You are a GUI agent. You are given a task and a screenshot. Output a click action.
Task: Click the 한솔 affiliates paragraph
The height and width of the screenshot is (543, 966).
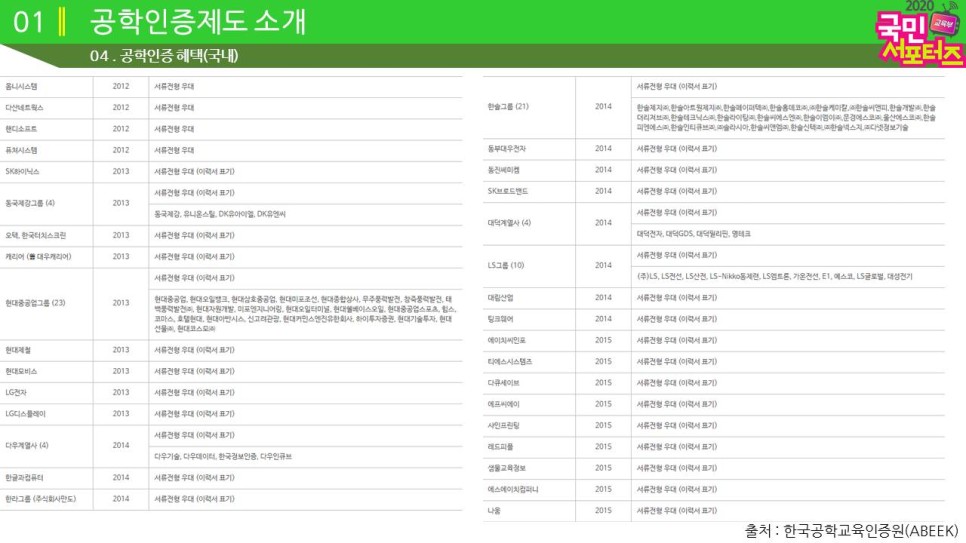(786, 117)
